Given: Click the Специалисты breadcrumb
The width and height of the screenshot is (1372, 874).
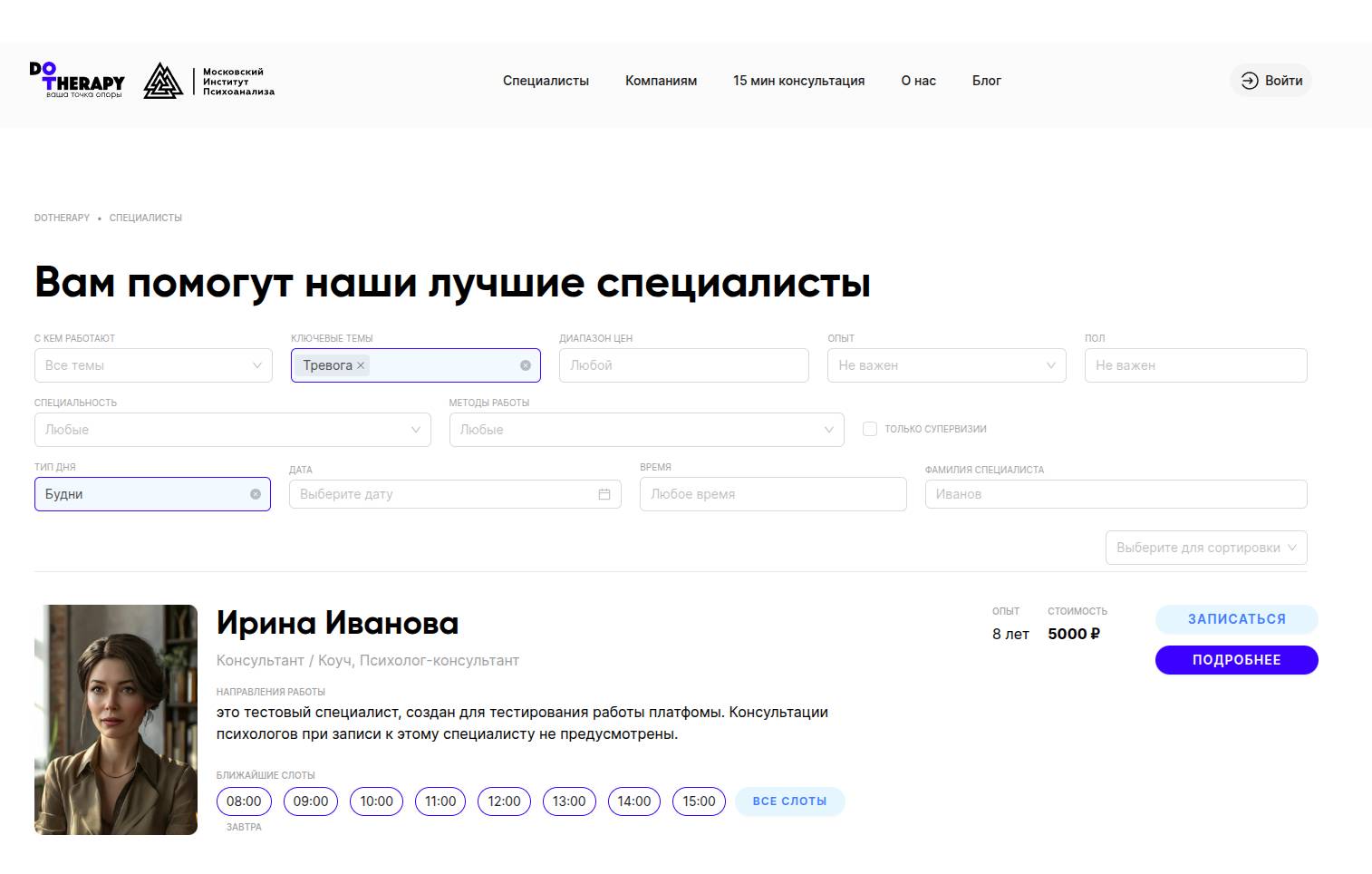Looking at the screenshot, I should click(x=146, y=218).
